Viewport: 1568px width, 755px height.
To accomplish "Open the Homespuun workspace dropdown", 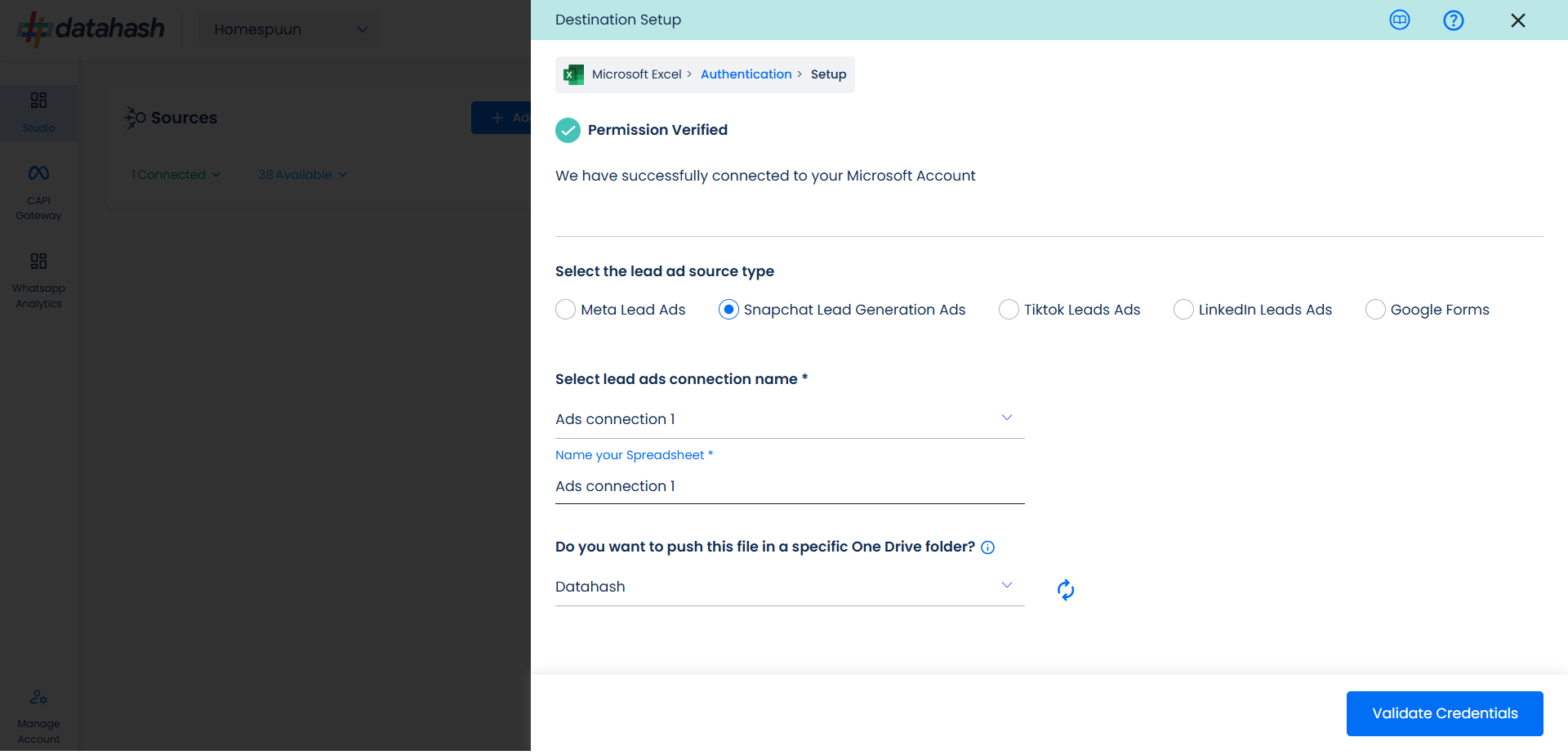I will 289,29.
